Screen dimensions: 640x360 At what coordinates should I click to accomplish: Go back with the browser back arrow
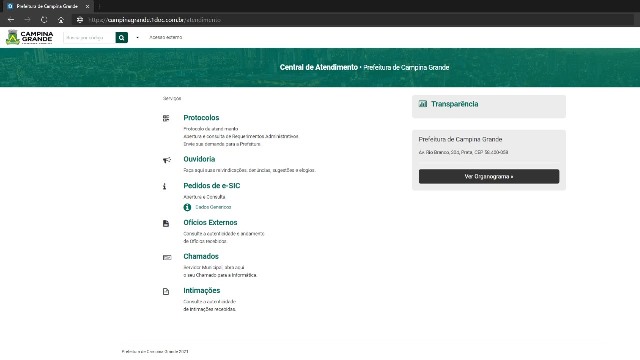(x=11, y=20)
